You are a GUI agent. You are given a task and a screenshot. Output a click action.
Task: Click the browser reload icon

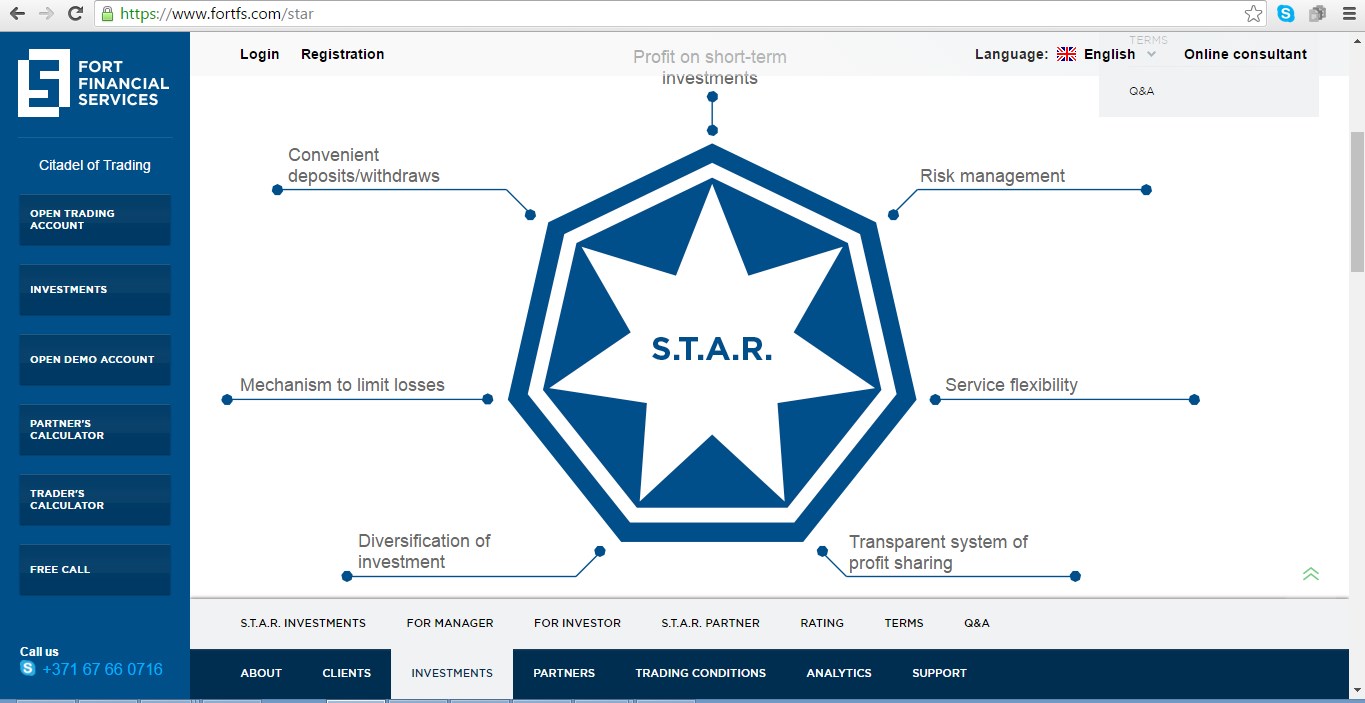tap(75, 14)
